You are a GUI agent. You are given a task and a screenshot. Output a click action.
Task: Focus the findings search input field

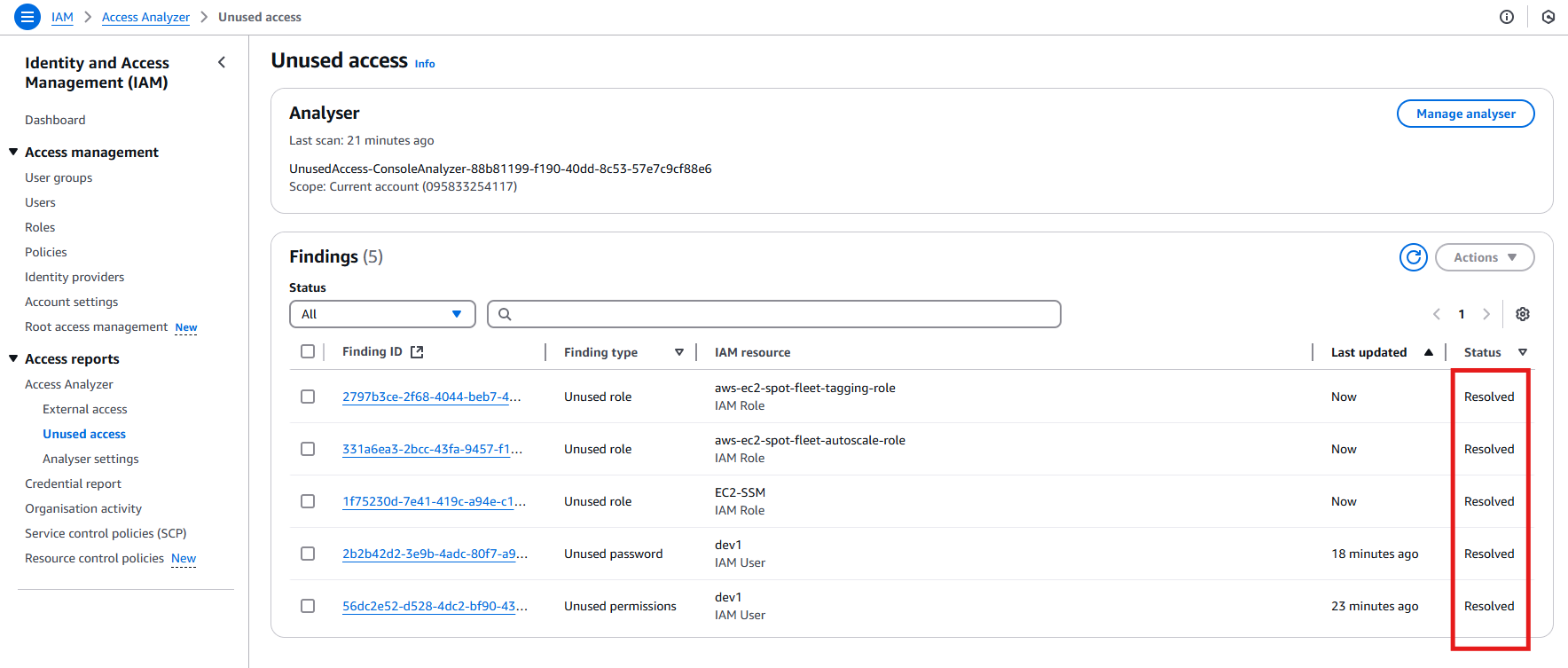pos(774,314)
